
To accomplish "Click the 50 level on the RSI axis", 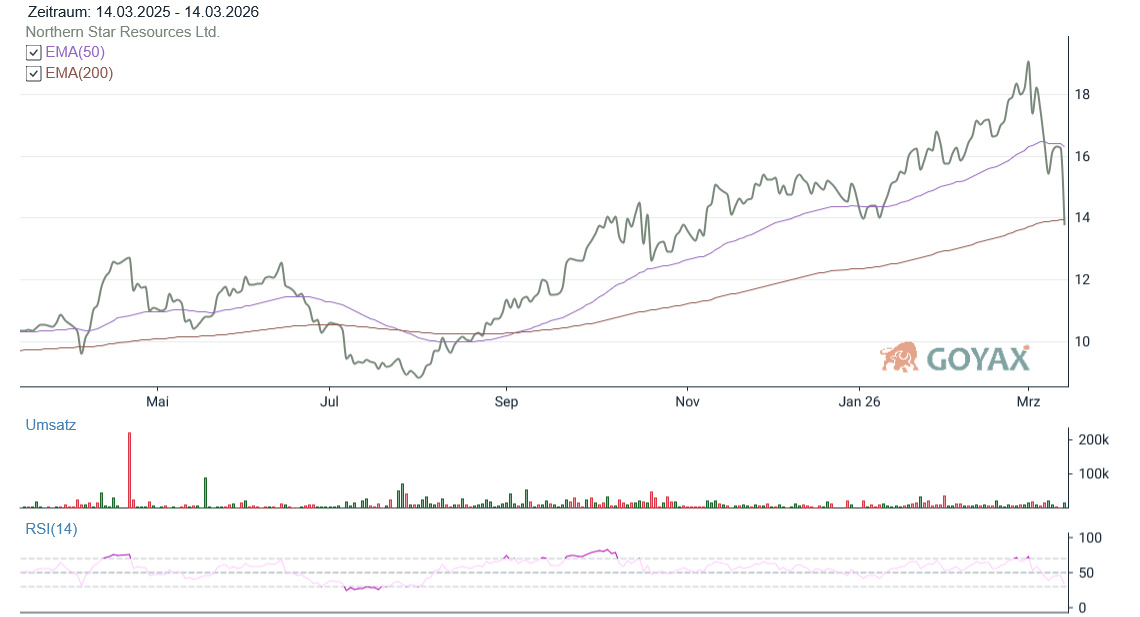I will click(1086, 573).
